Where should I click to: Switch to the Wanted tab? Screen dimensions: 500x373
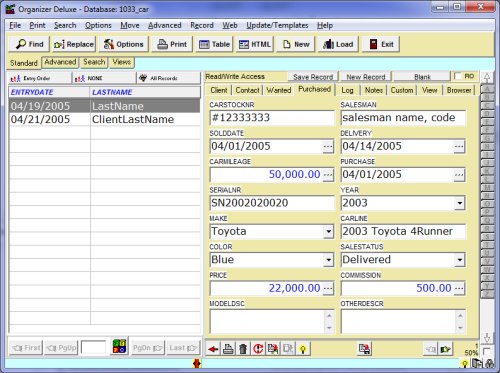tap(279, 90)
